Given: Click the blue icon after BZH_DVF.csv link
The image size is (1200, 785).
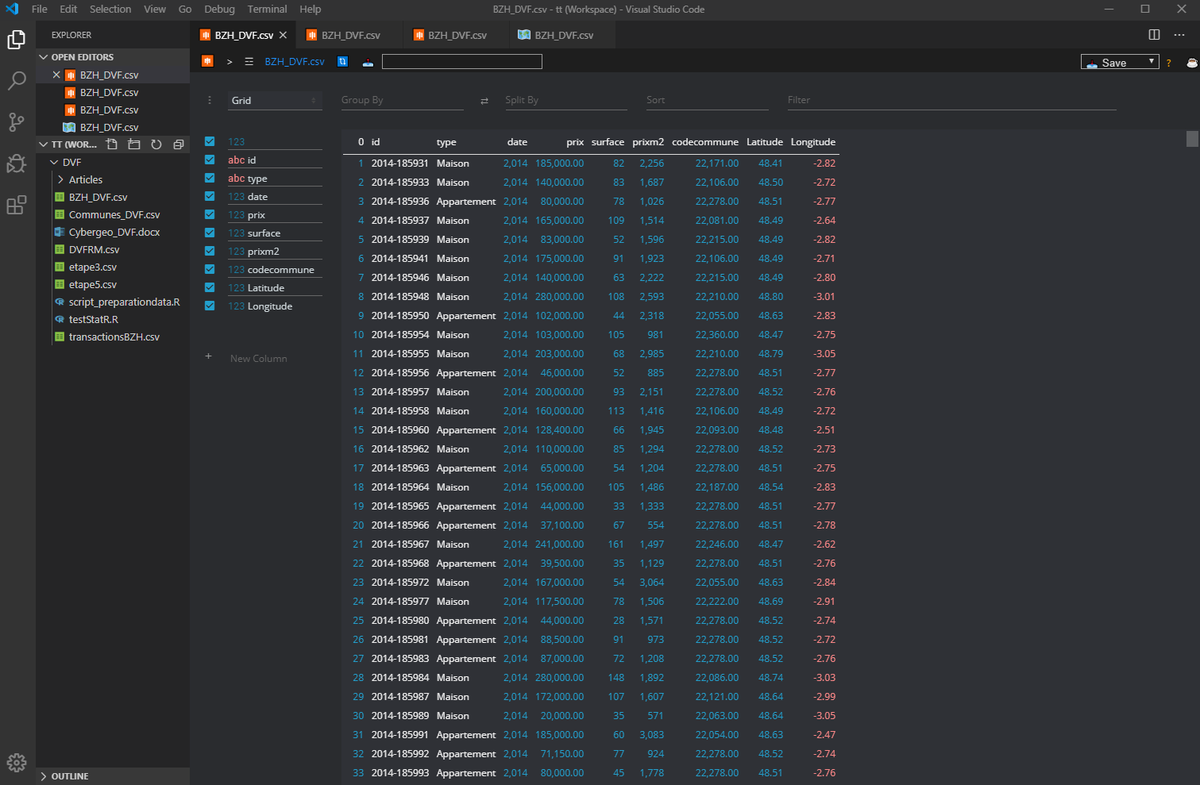Looking at the screenshot, I should [x=343, y=61].
